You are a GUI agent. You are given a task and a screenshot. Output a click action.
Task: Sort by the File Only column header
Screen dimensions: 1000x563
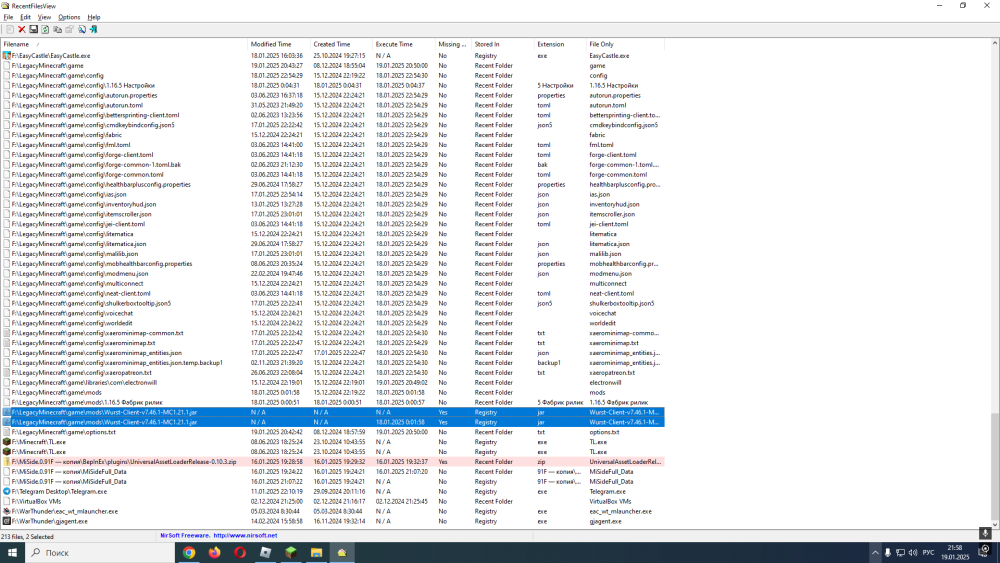coord(626,44)
